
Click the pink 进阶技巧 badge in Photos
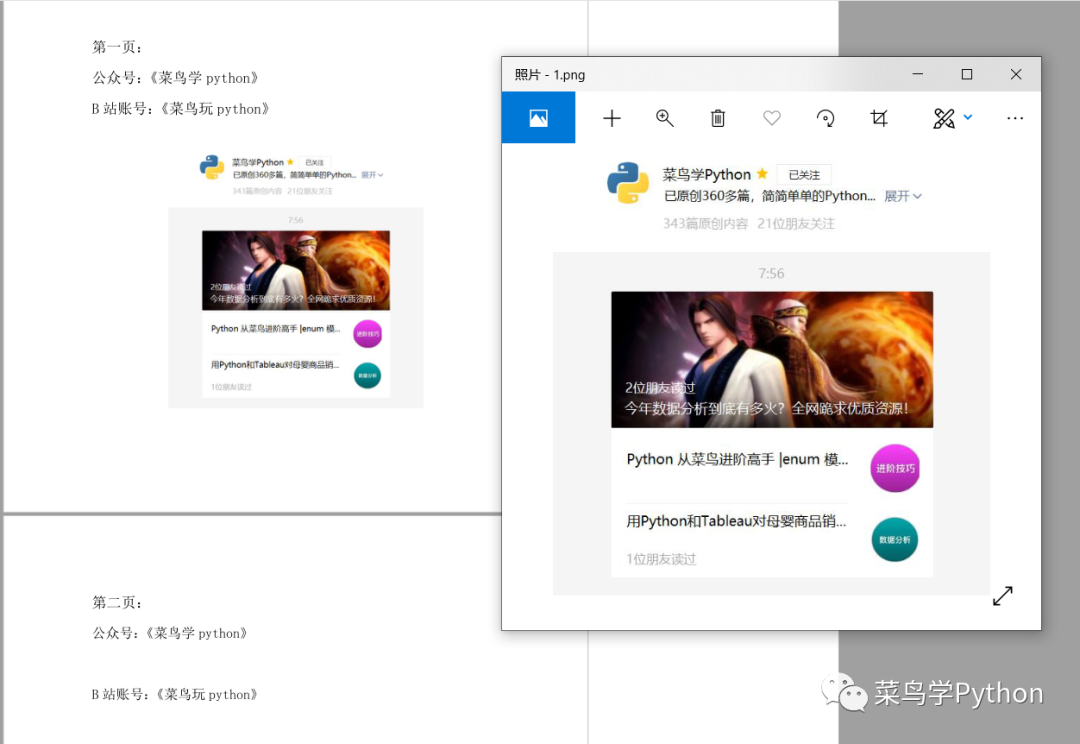[x=895, y=468]
